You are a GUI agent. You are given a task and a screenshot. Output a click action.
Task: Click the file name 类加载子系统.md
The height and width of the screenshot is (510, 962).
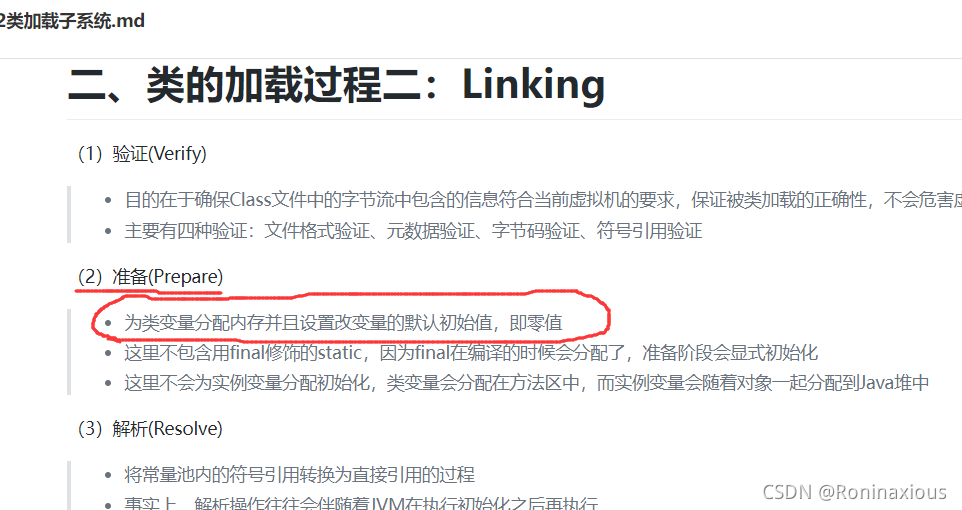(x=72, y=21)
